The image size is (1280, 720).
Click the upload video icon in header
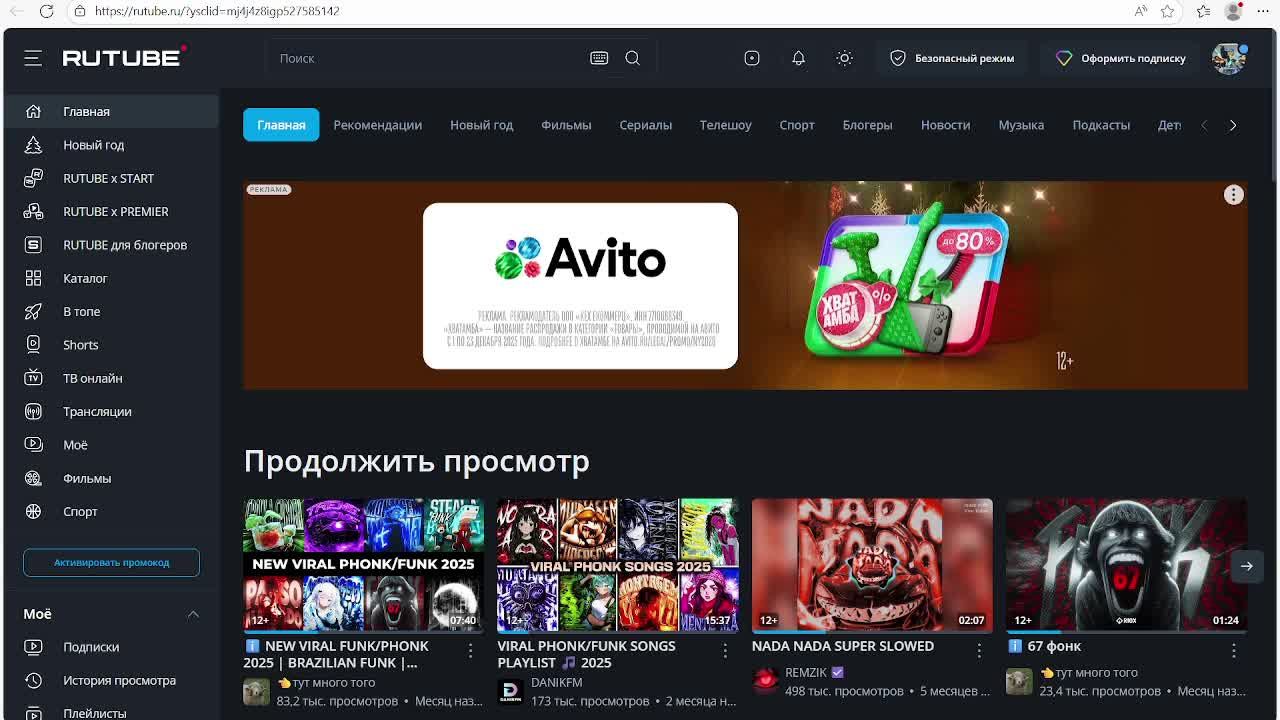point(752,58)
